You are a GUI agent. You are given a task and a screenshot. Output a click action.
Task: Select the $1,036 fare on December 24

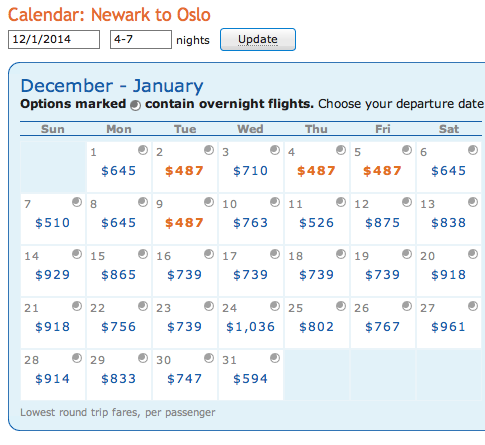click(250, 327)
